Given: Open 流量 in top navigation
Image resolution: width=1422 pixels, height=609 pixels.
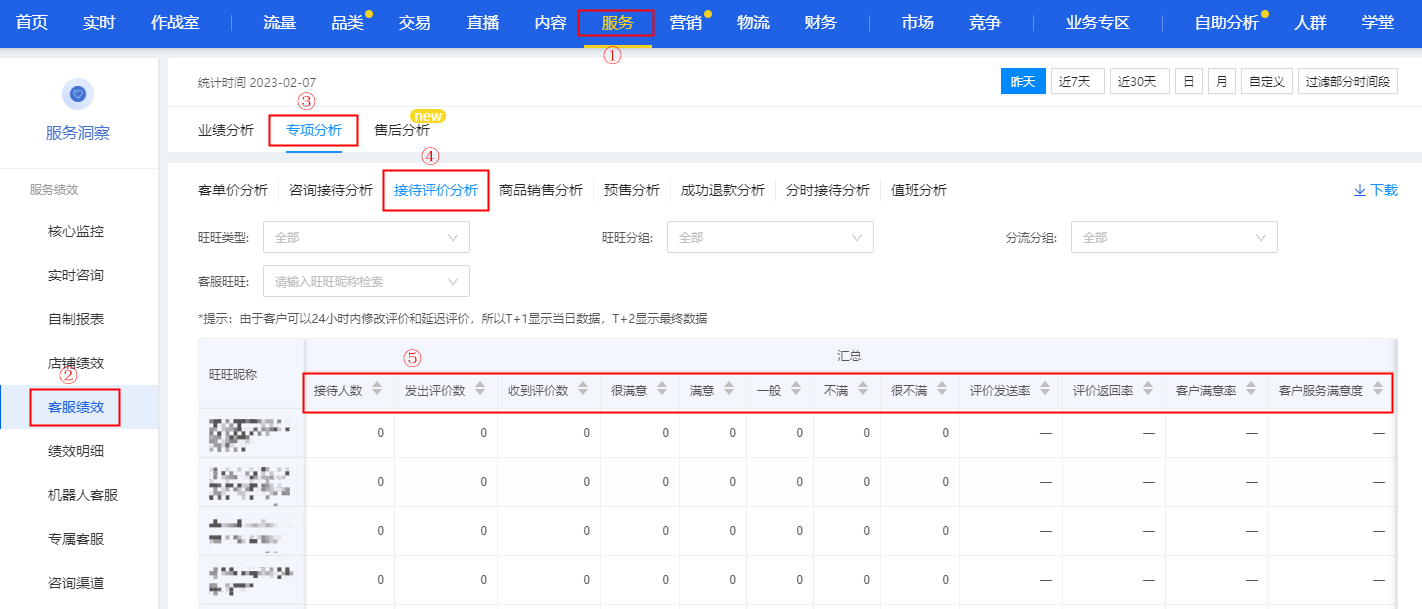Looking at the screenshot, I should pos(280,22).
